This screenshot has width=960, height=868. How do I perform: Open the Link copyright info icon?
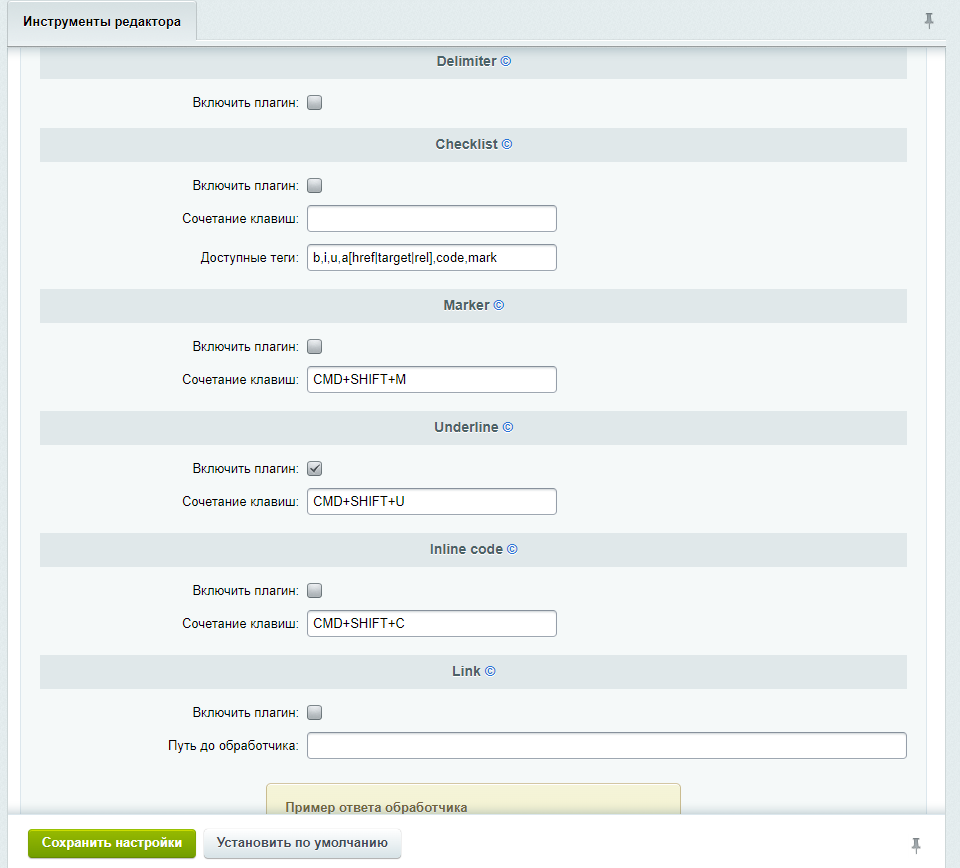(490, 671)
